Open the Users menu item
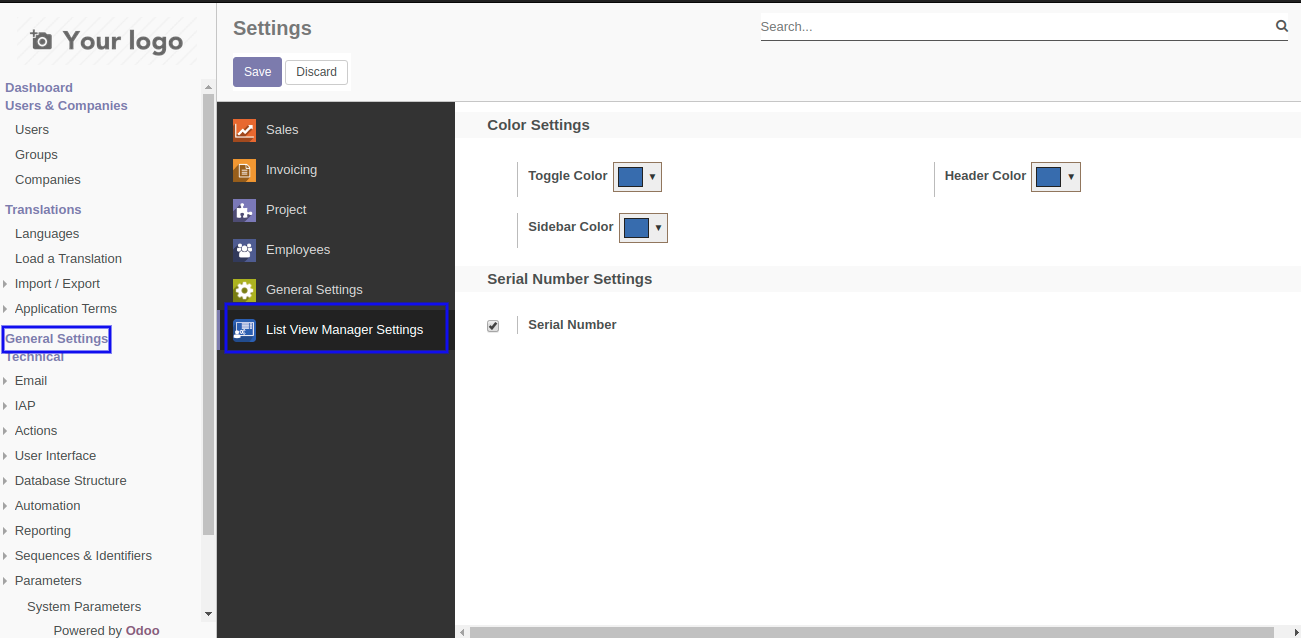Viewport: 1301px width, 638px height. click(32, 130)
